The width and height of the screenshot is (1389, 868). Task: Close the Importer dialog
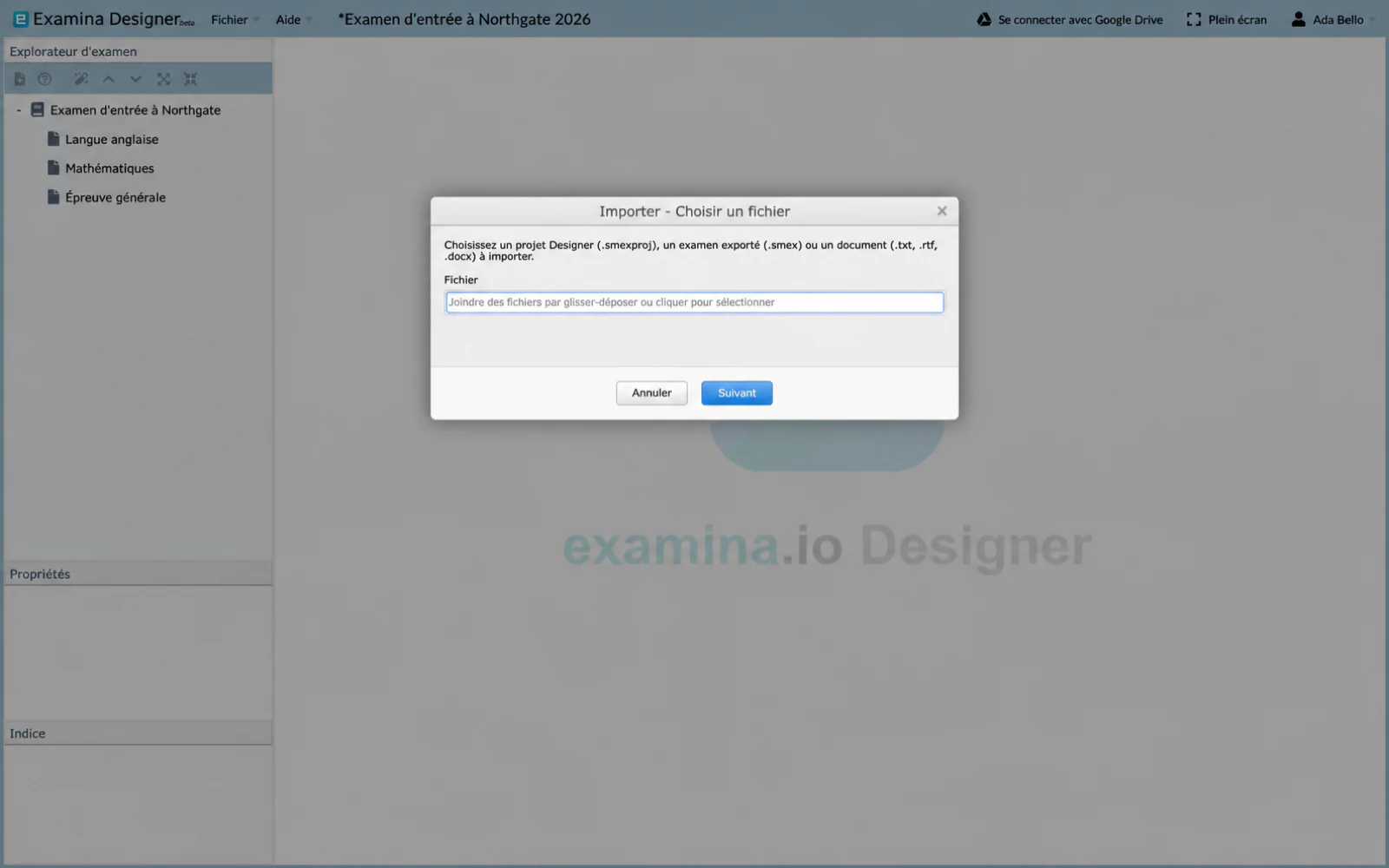click(942, 211)
